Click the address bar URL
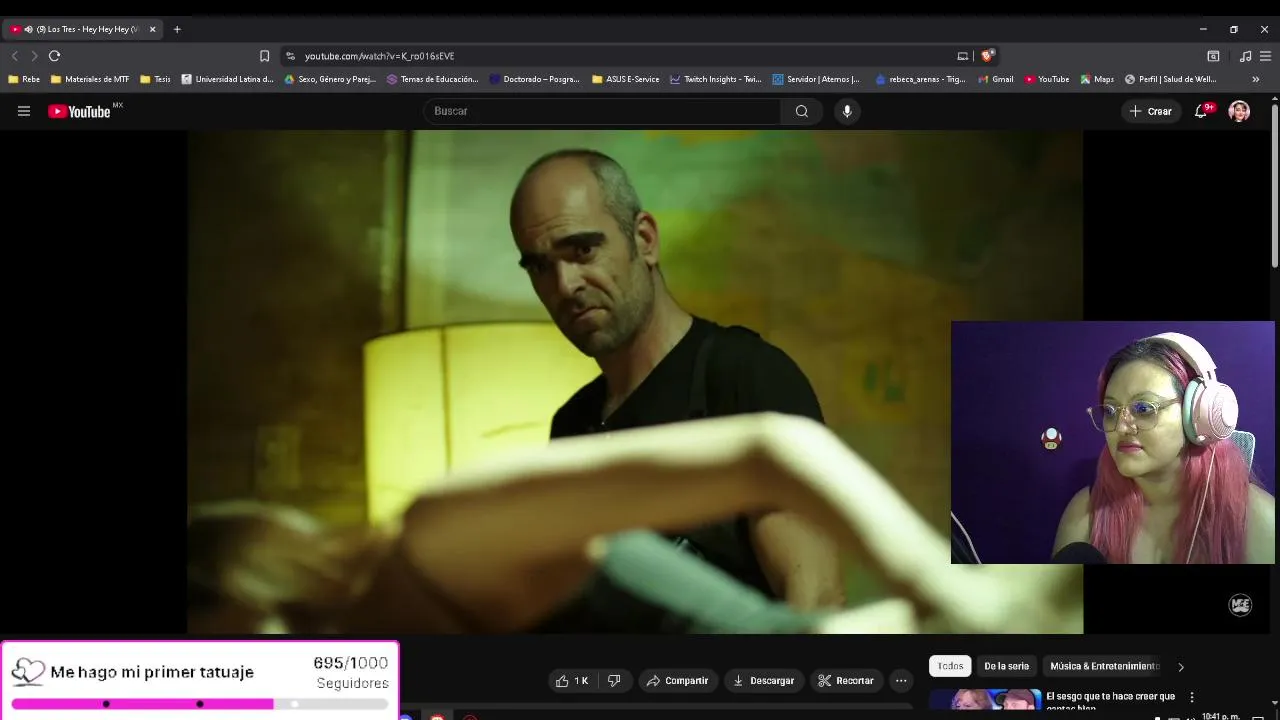The height and width of the screenshot is (720, 1280). coord(379,56)
